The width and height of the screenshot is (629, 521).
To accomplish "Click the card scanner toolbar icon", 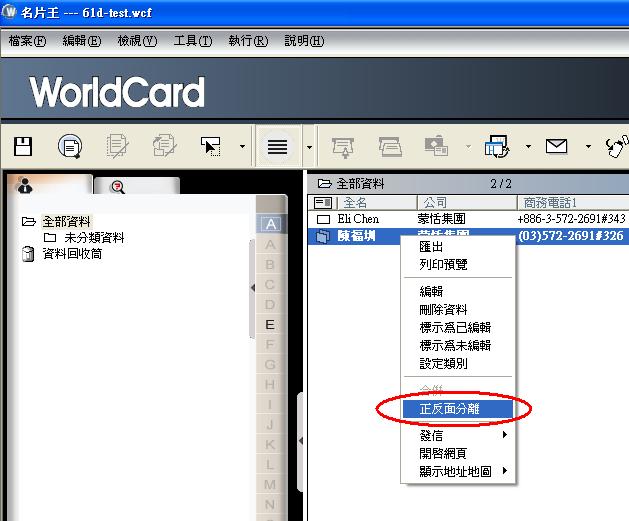I will point(390,147).
